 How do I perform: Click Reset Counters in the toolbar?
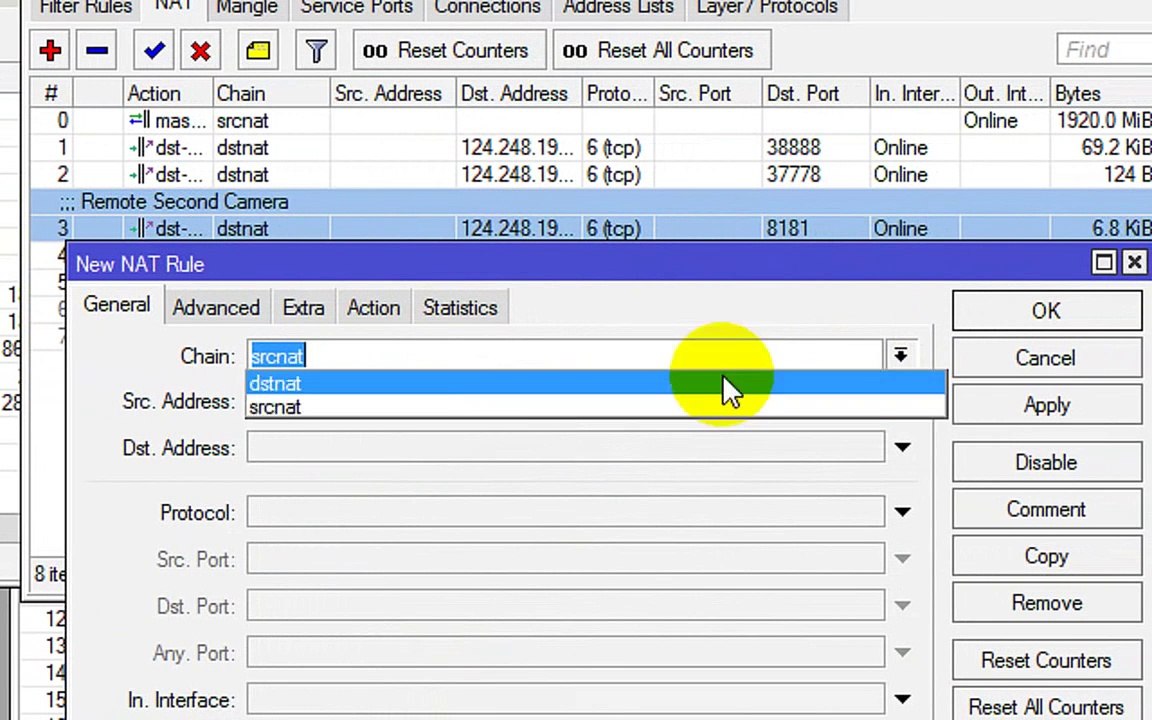point(450,51)
